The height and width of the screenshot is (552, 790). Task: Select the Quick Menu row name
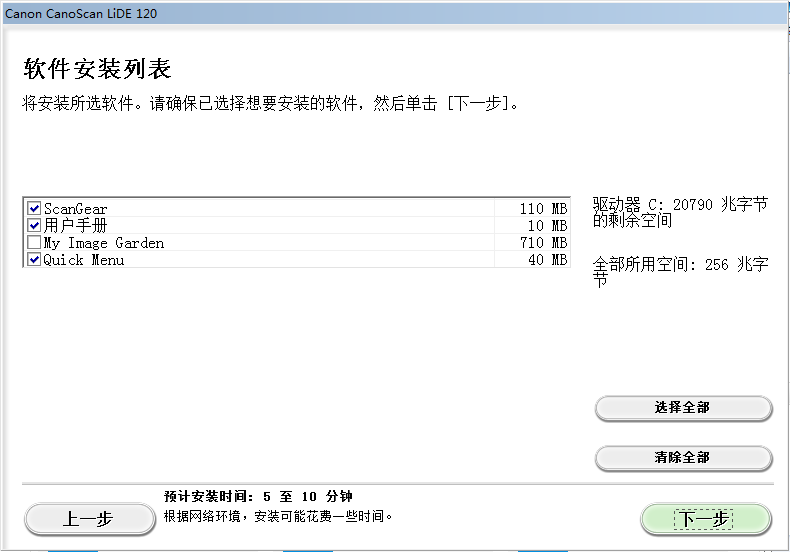coord(84,260)
